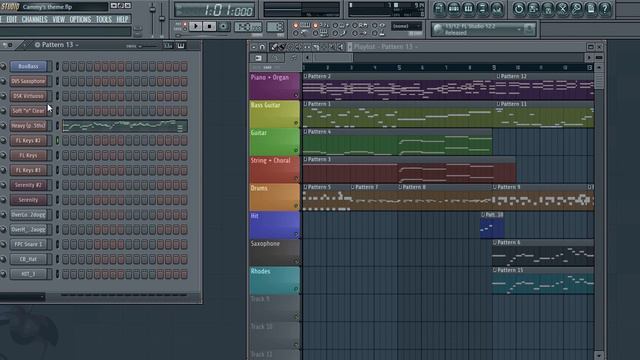Viewport: 640px width, 360px height.
Task: Select the Playlist paint brush tool
Action: pyautogui.click(x=281, y=47)
